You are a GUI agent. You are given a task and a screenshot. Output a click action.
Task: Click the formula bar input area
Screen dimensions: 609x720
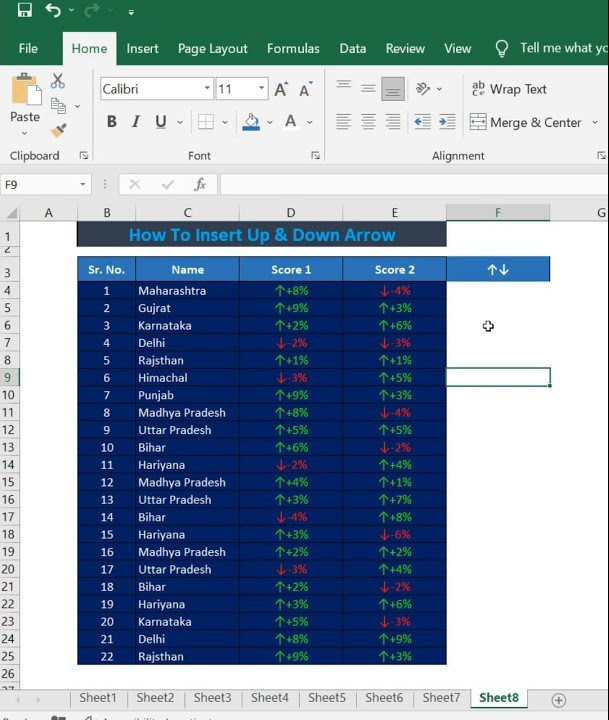414,185
